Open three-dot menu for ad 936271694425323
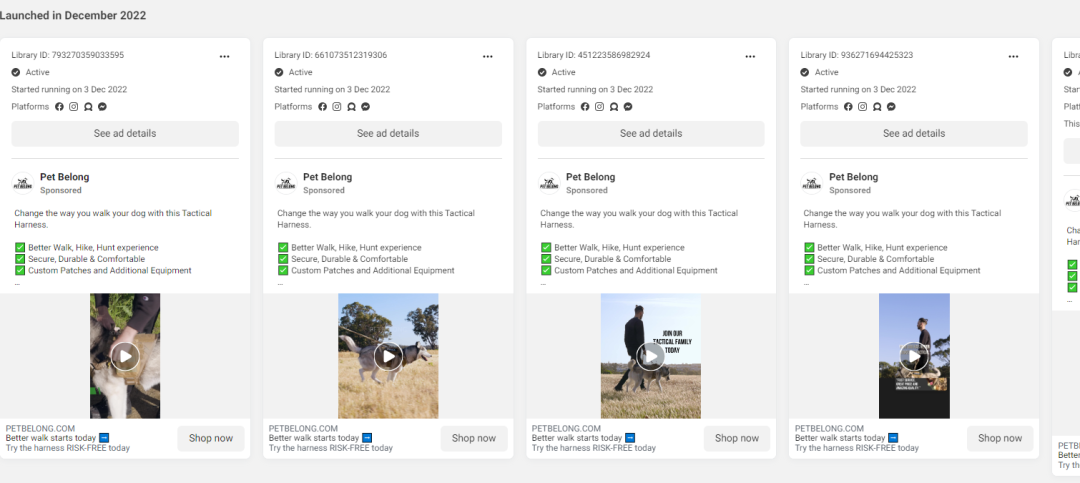The image size is (1080, 483). coord(1014,56)
